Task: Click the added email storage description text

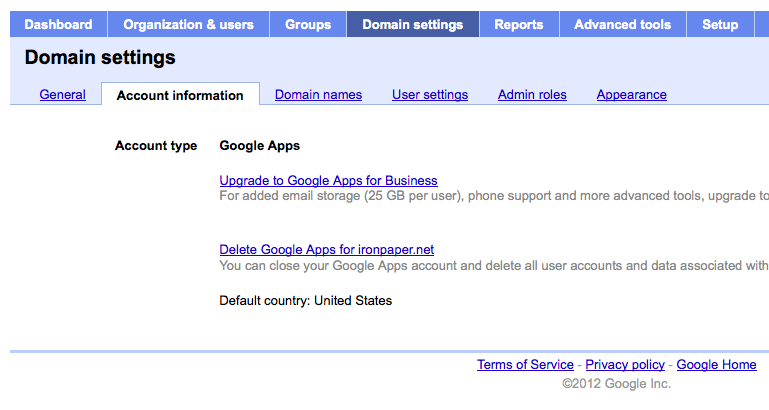Action: pyautogui.click(x=494, y=196)
